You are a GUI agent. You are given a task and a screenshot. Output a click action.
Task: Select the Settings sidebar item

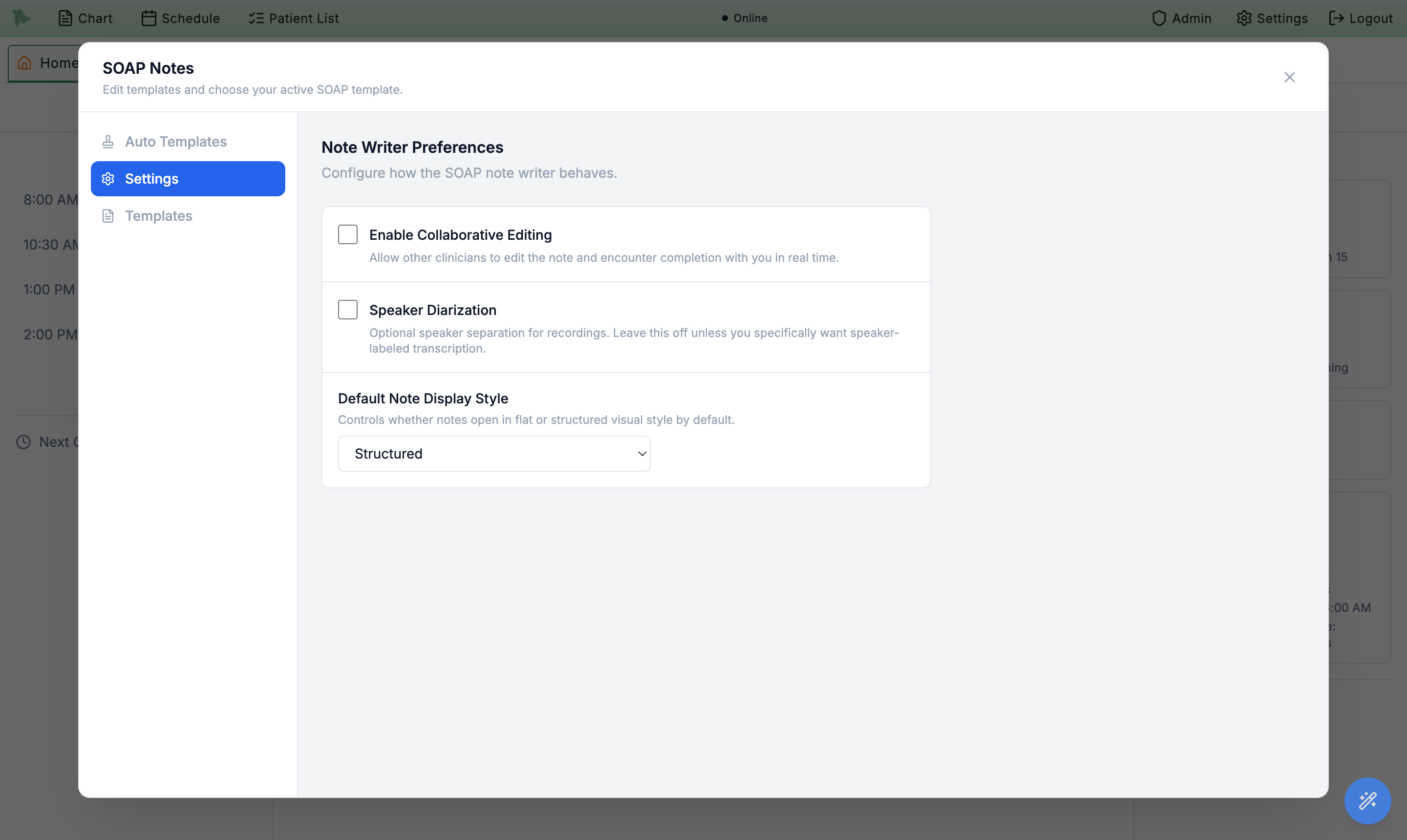click(x=188, y=179)
